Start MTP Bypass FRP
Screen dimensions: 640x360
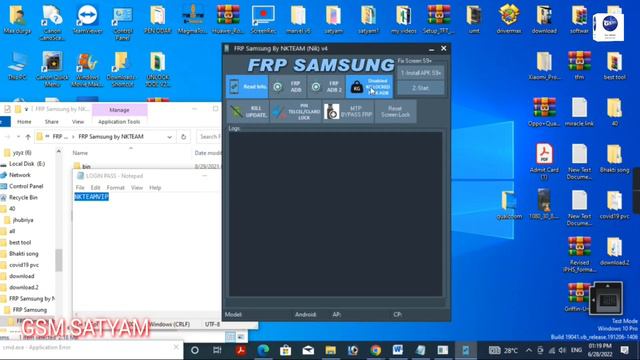348,111
